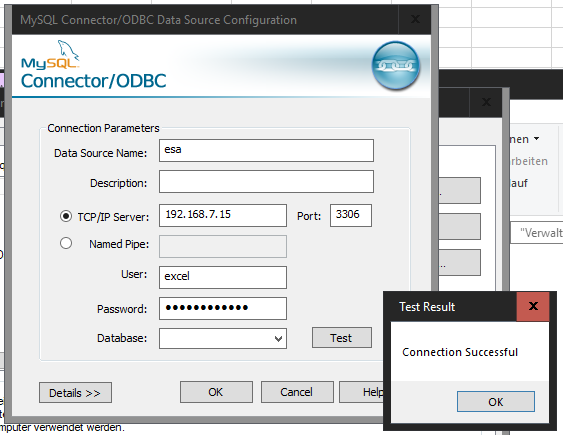563x435 pixels.
Task: Click the "Verwalt" search box in background
Action: click(537, 233)
